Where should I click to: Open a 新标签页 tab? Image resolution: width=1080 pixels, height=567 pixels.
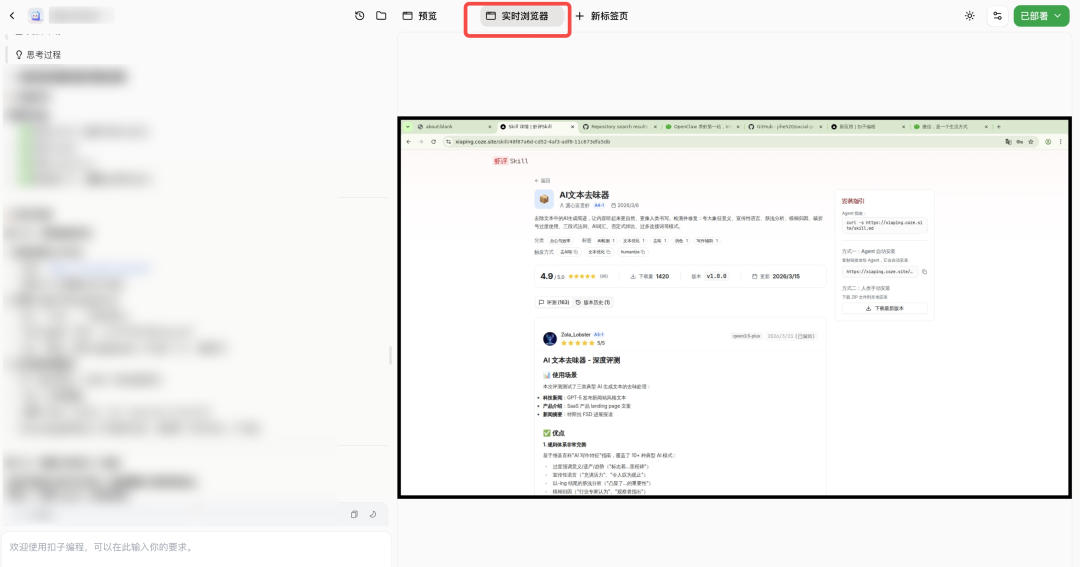(602, 16)
